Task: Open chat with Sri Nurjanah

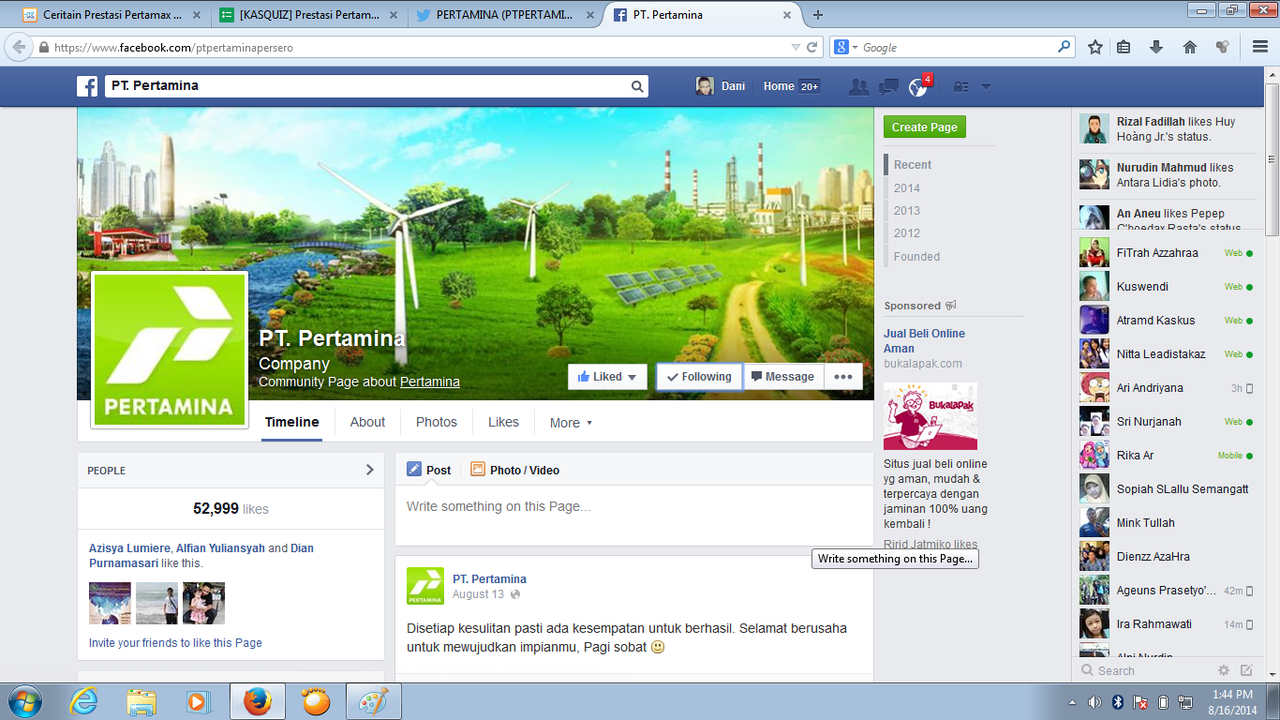Action: coord(1166,422)
